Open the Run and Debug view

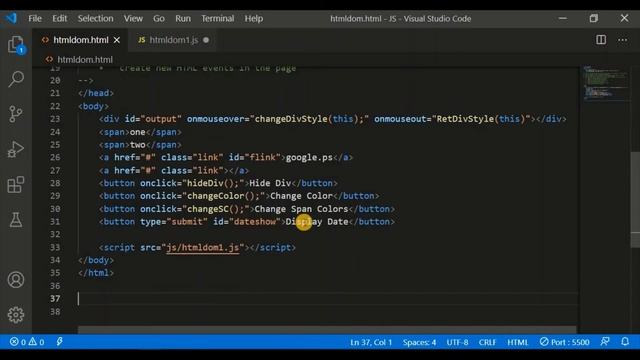coord(16,149)
